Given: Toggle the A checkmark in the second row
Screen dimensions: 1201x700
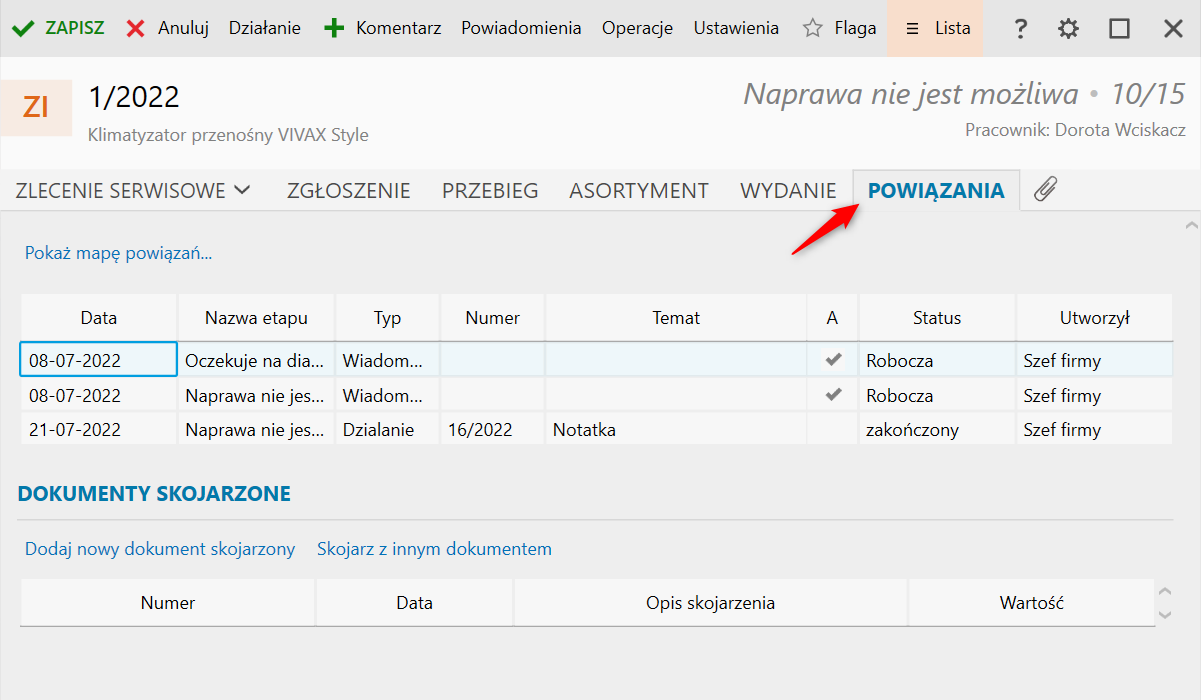Looking at the screenshot, I should pyautogui.click(x=833, y=395).
